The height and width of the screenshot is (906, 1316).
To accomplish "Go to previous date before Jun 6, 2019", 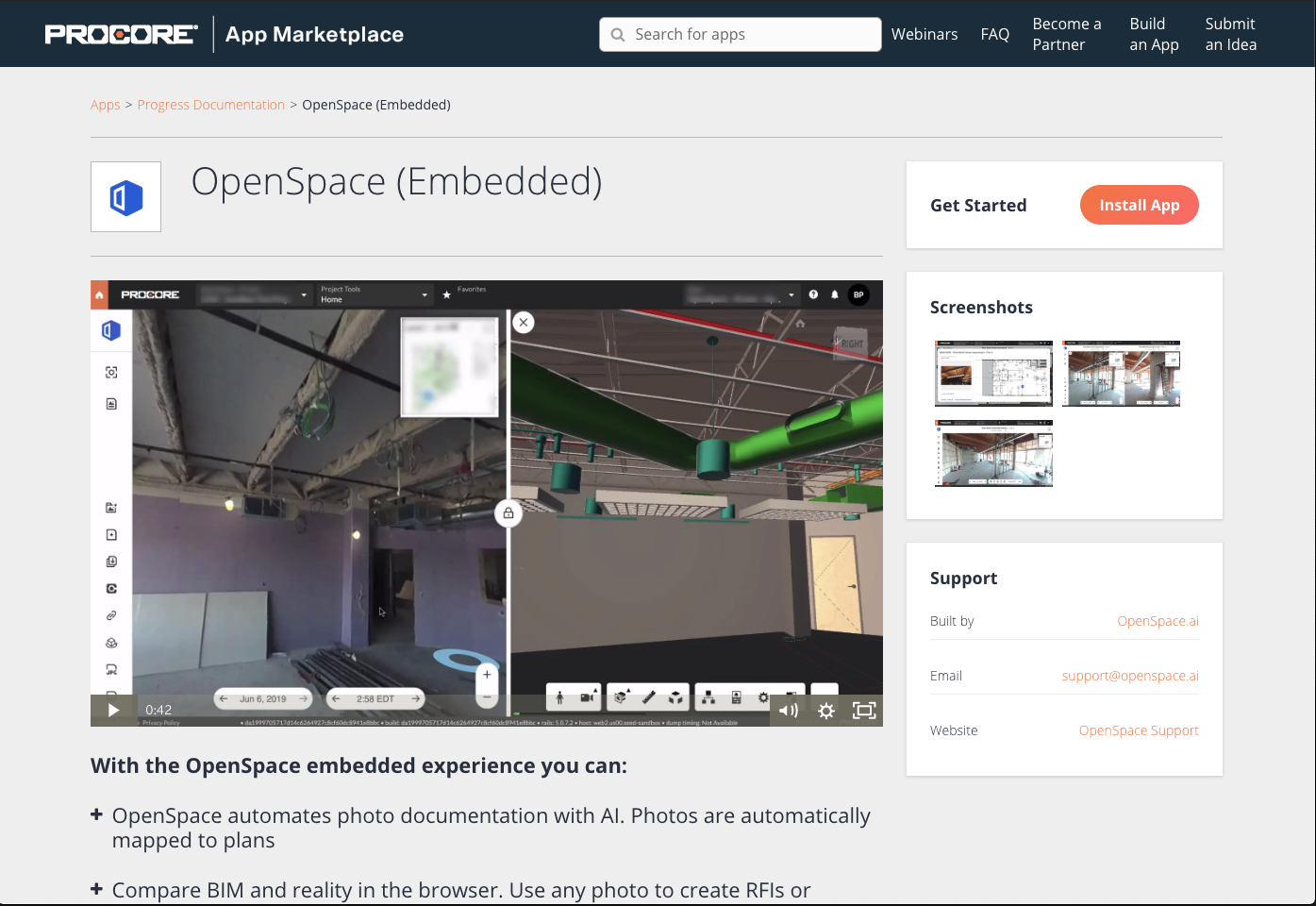I will (225, 699).
